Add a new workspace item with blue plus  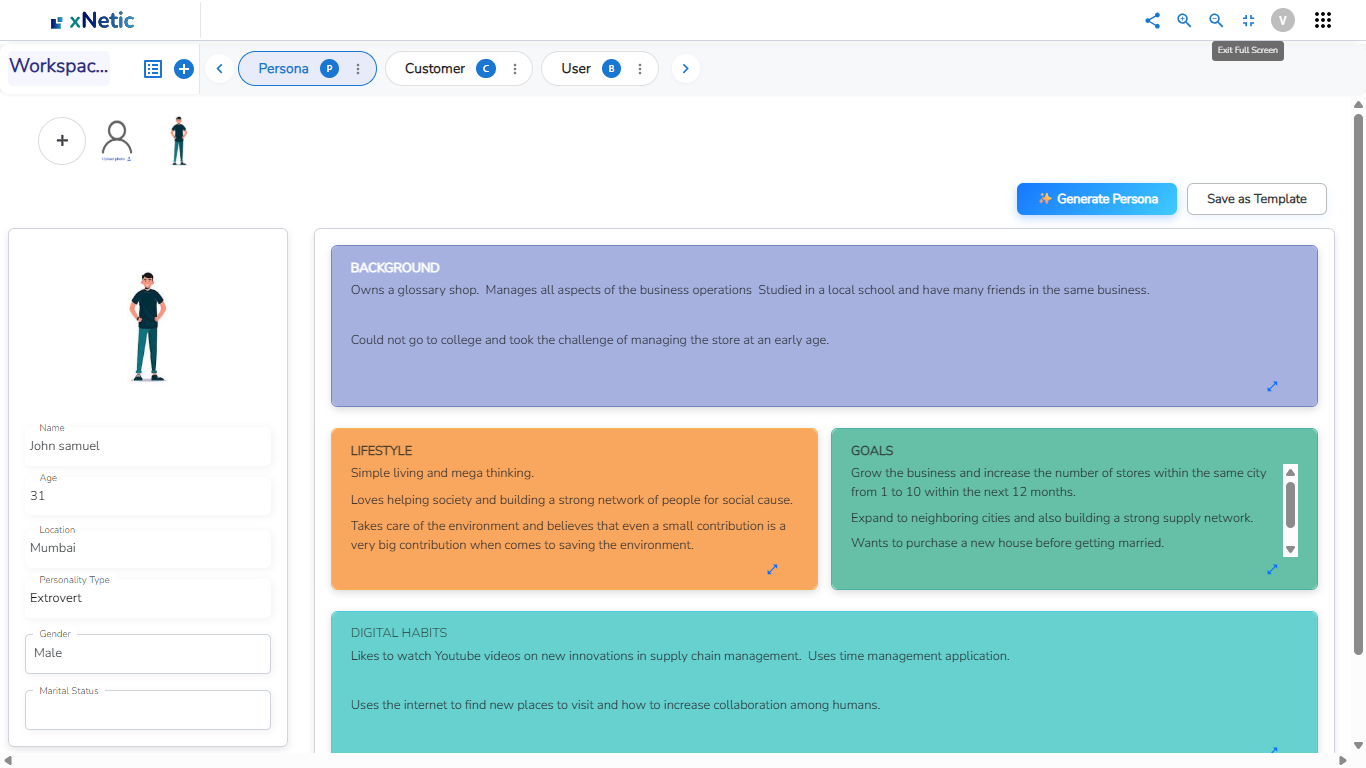pos(183,69)
